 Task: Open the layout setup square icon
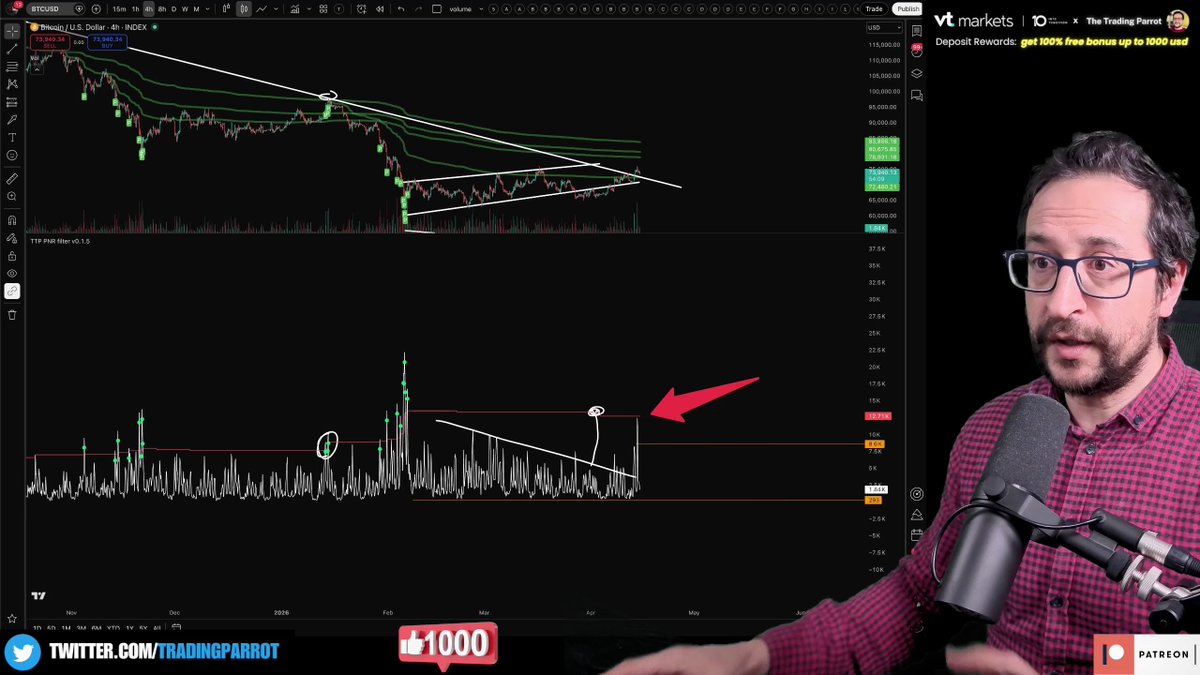pos(436,9)
